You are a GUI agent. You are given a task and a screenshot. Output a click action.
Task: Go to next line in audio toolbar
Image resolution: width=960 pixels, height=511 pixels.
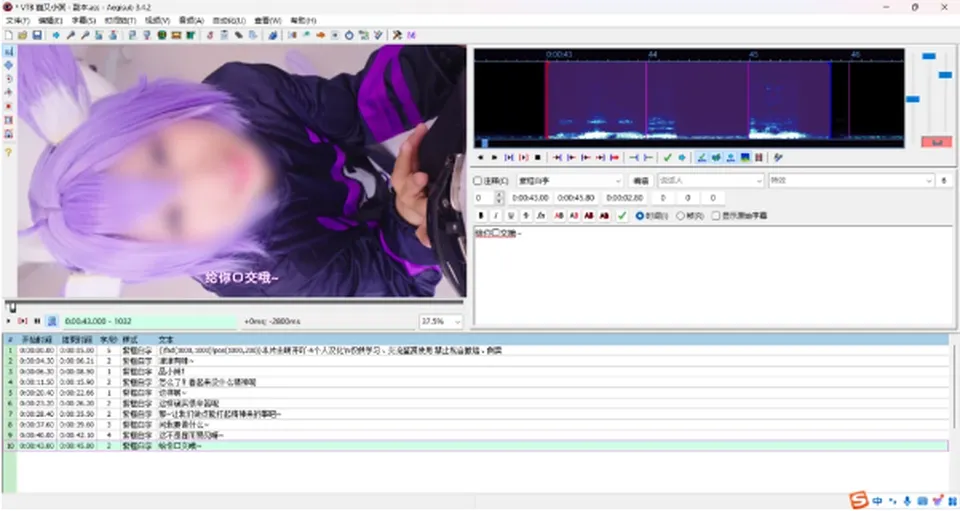point(495,157)
